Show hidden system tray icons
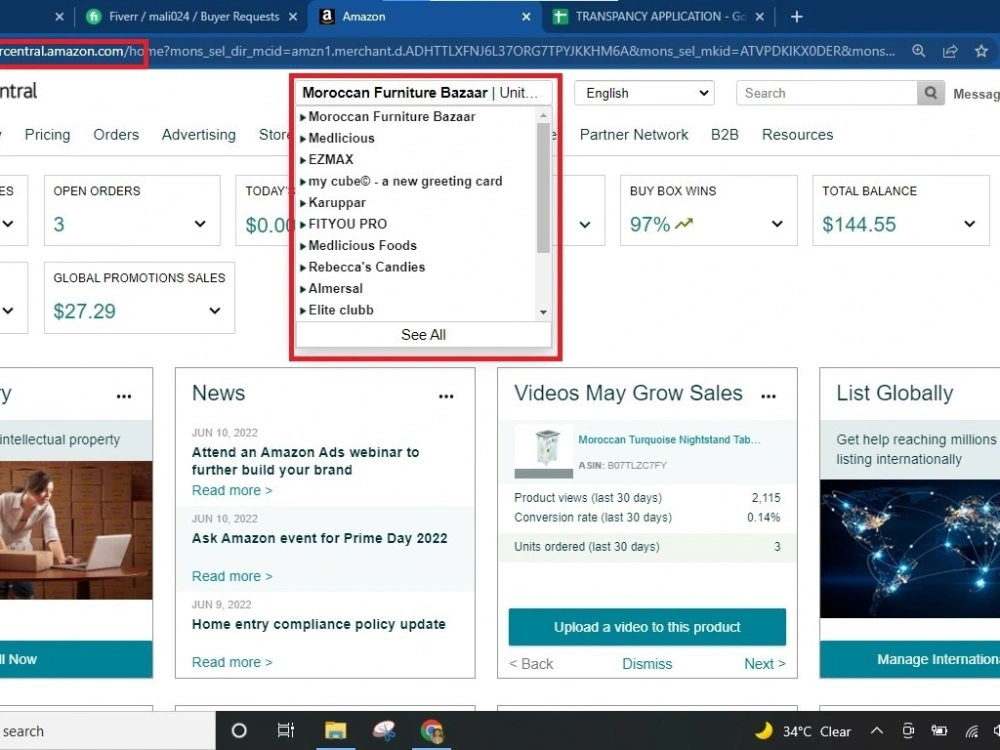1000x750 pixels. (877, 731)
